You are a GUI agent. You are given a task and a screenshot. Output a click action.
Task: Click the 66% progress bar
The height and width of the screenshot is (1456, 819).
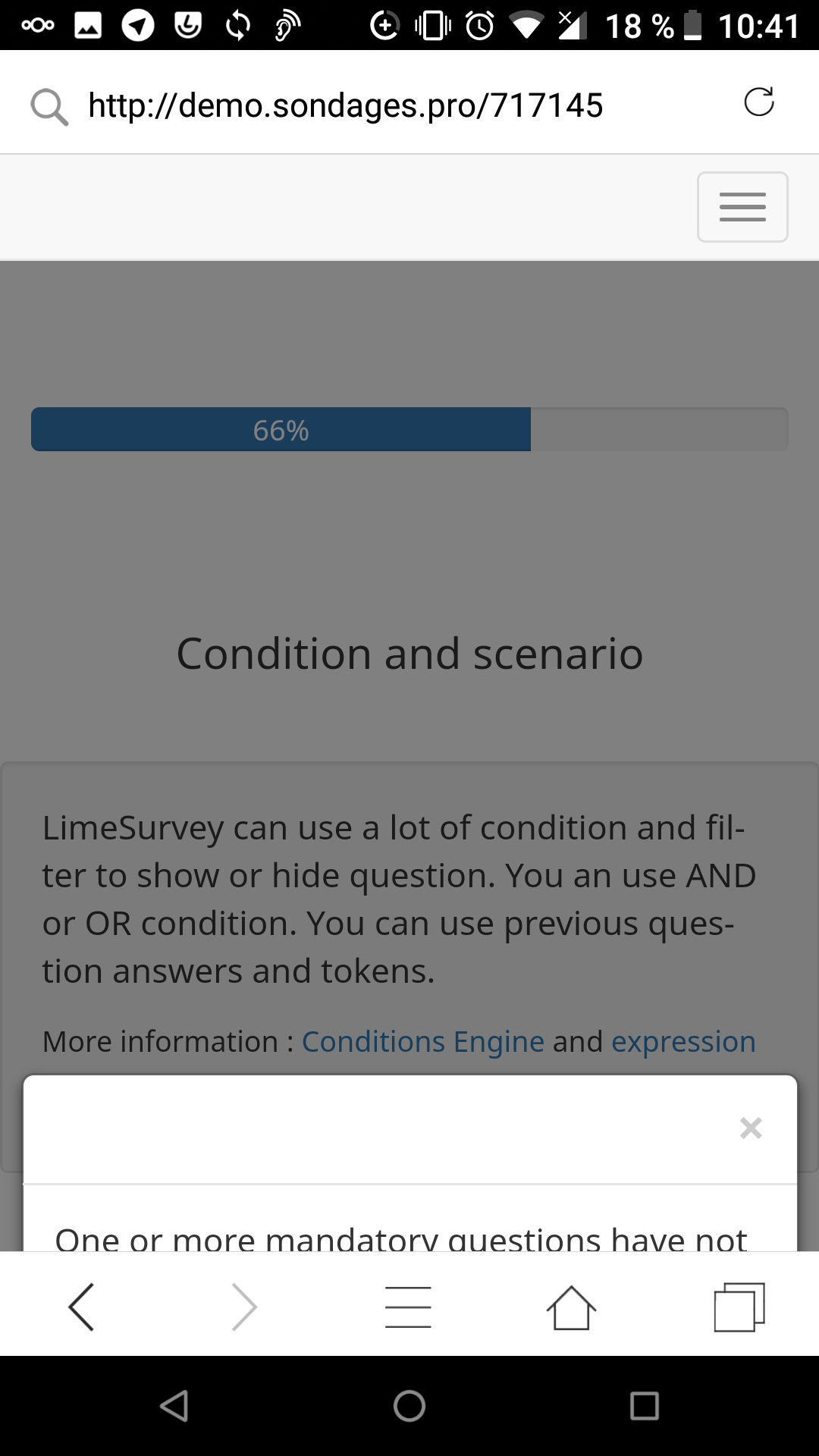[x=409, y=430]
